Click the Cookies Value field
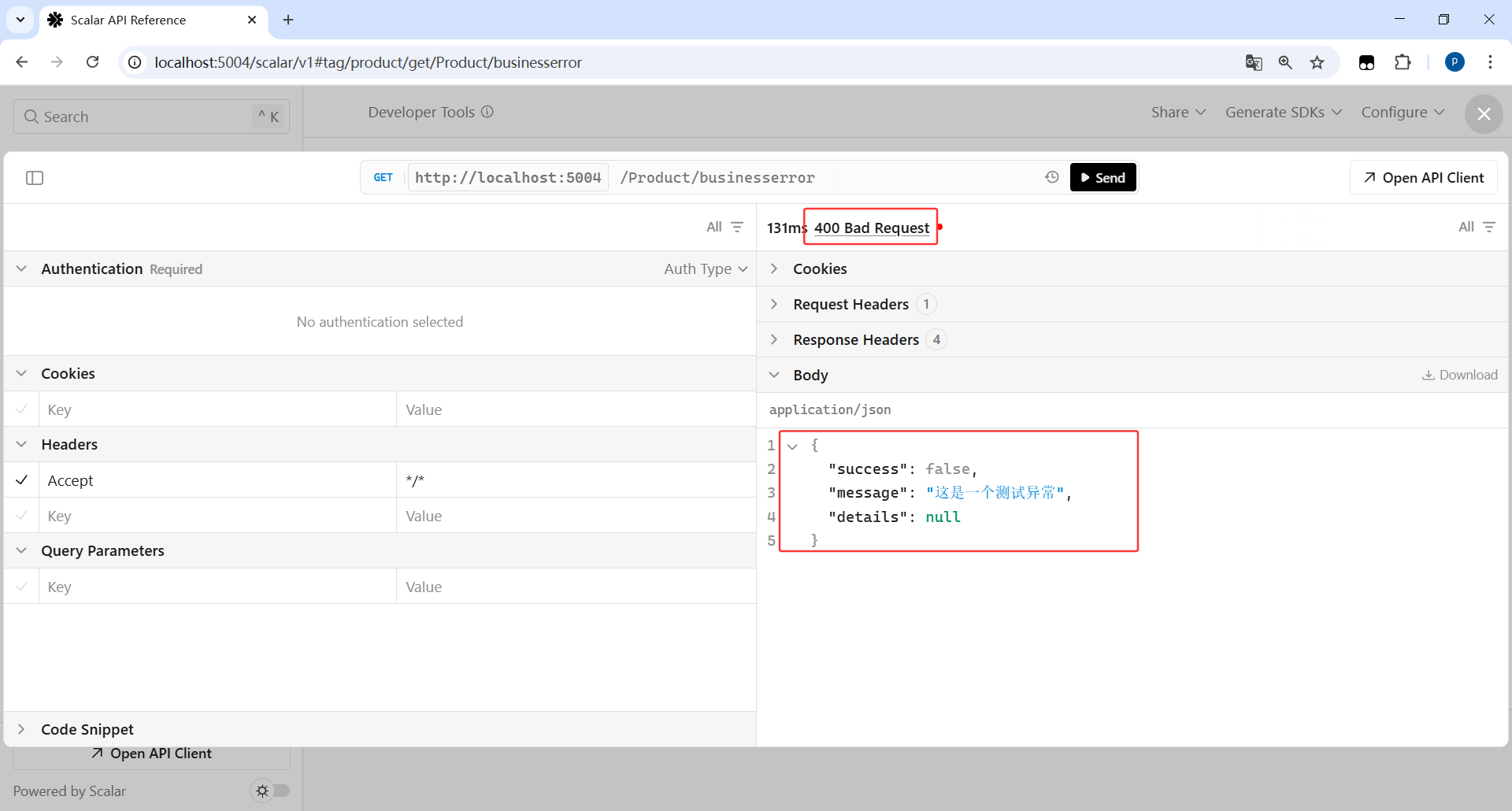Screen dimensions: 1512x811 tap(576, 409)
